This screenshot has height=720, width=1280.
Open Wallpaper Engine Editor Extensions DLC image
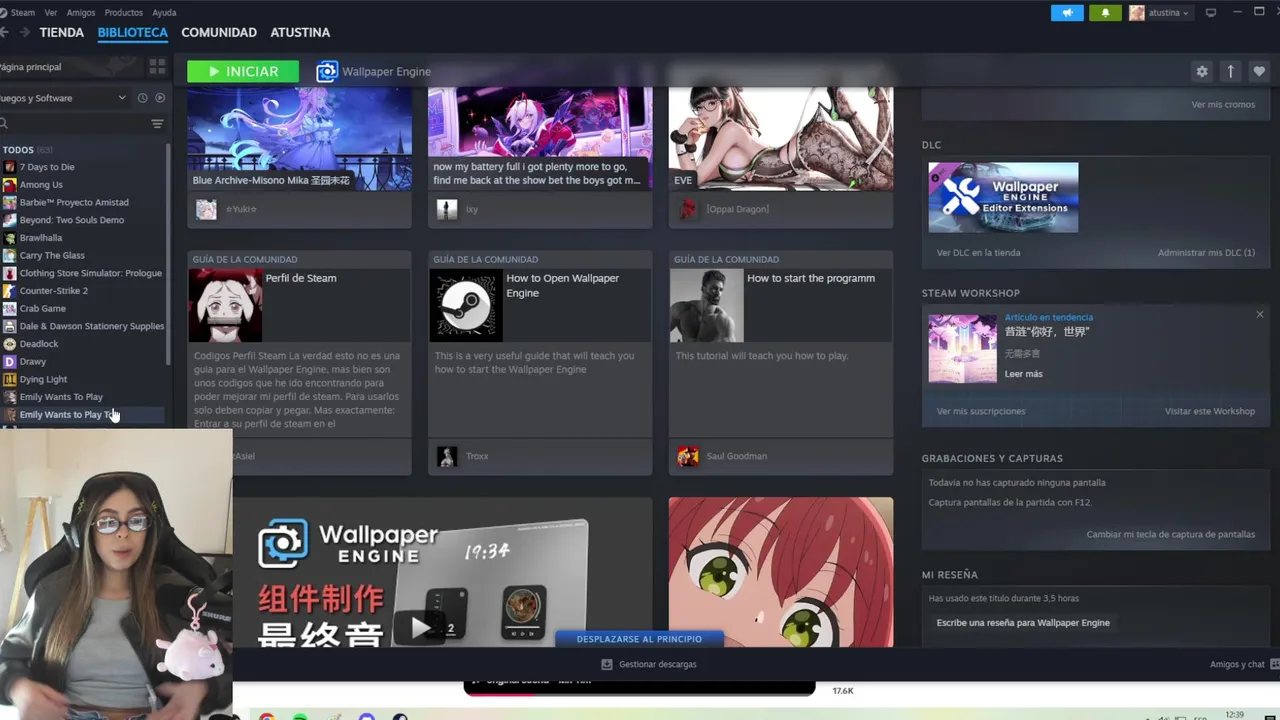tap(1003, 197)
